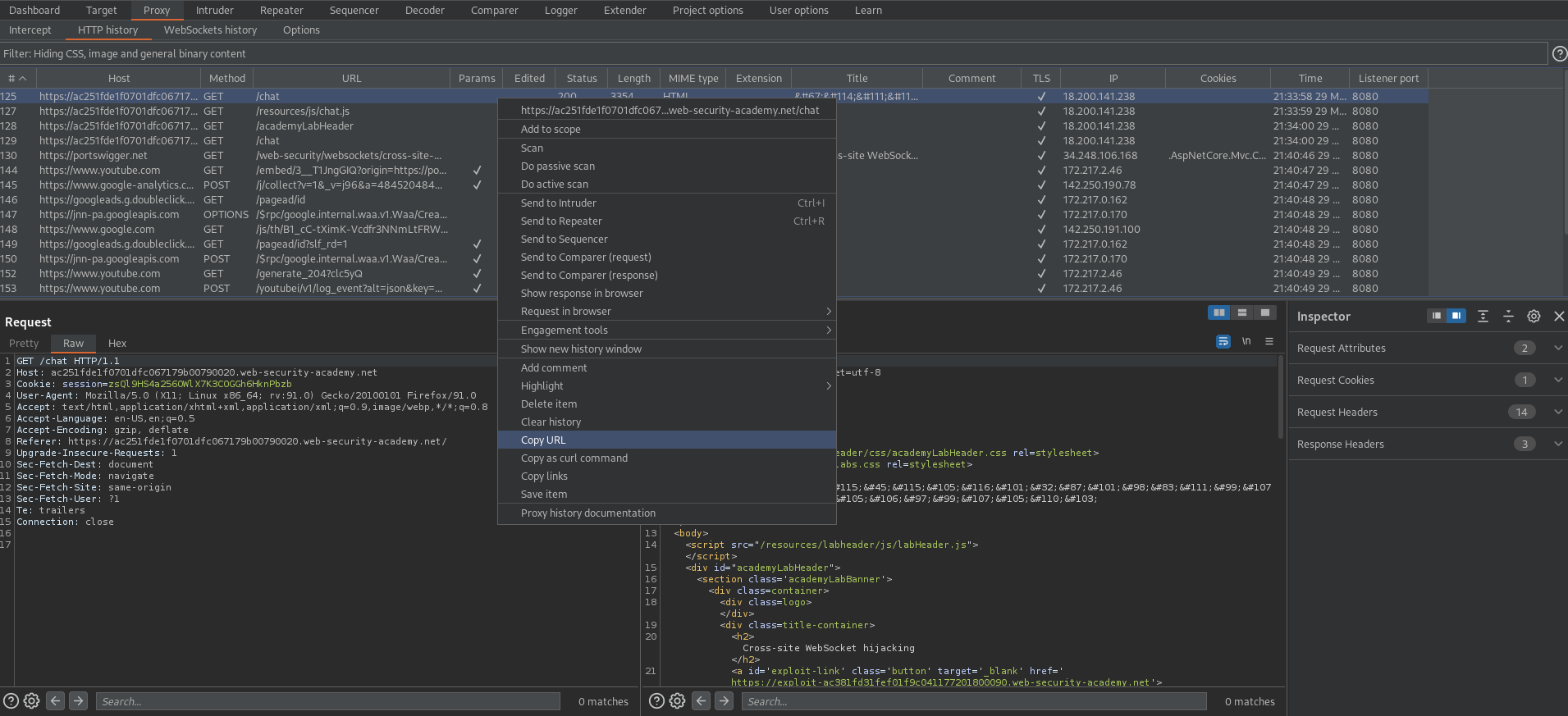
Task: Click the filter bar to edit filters
Action: click(x=774, y=54)
